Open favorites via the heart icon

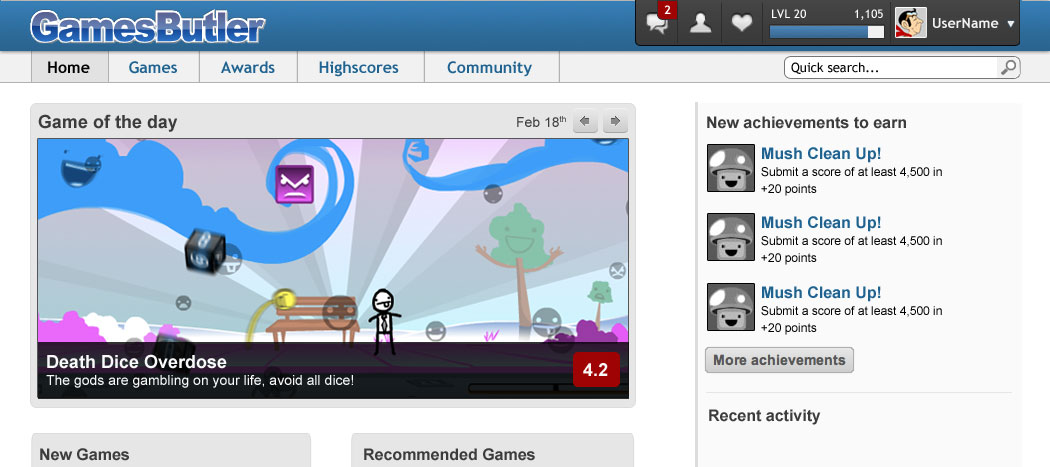[x=741, y=23]
